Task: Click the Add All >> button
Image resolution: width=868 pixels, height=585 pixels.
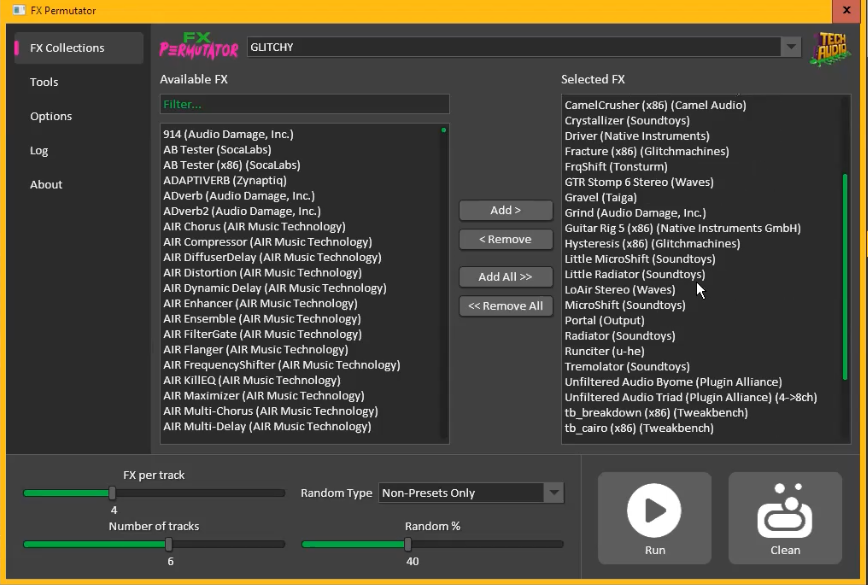Action: pyautogui.click(x=505, y=277)
